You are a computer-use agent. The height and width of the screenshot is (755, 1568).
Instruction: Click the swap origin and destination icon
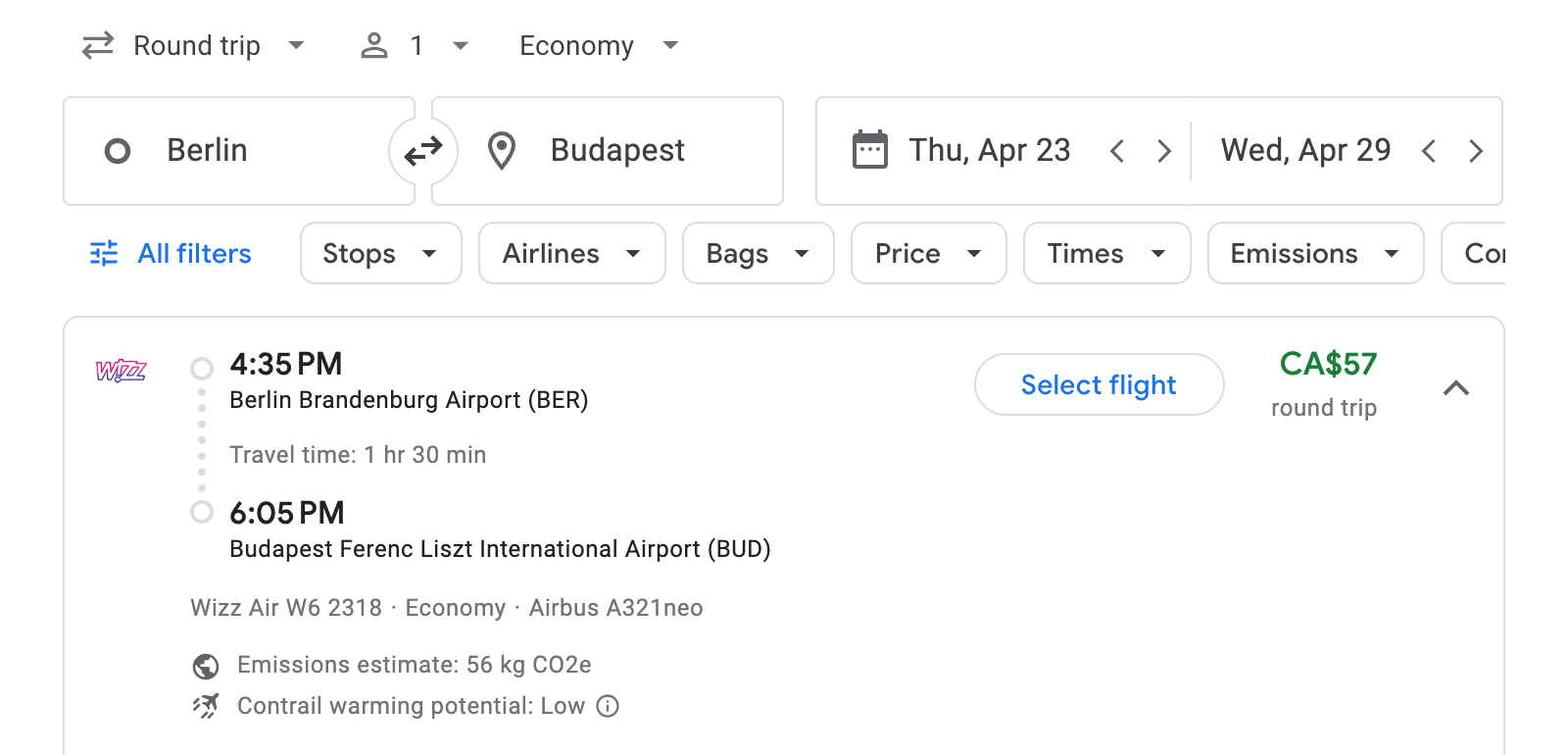423,151
